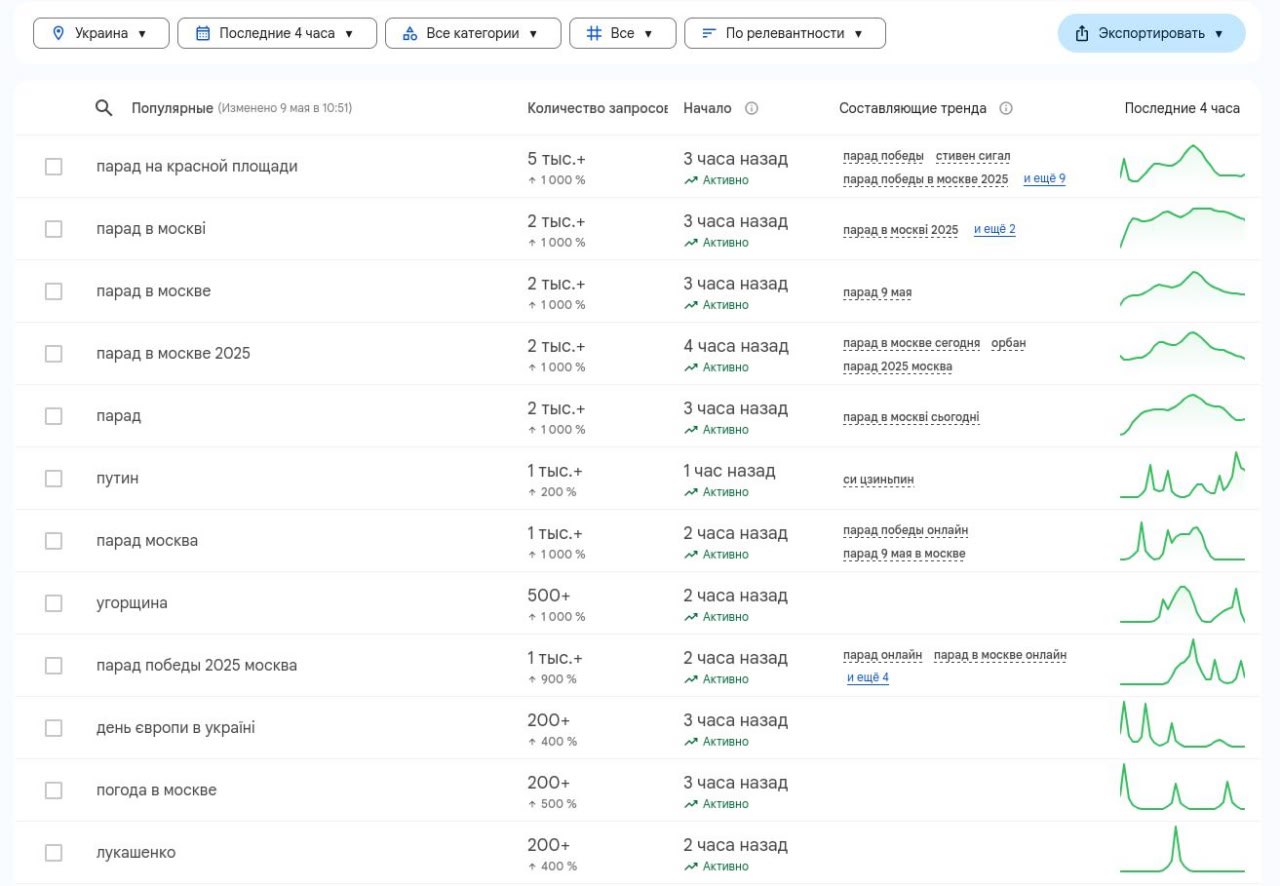Select checkbox for парад на красной площади
Image resolution: width=1280 pixels, height=886 pixels.
pyautogui.click(x=54, y=167)
